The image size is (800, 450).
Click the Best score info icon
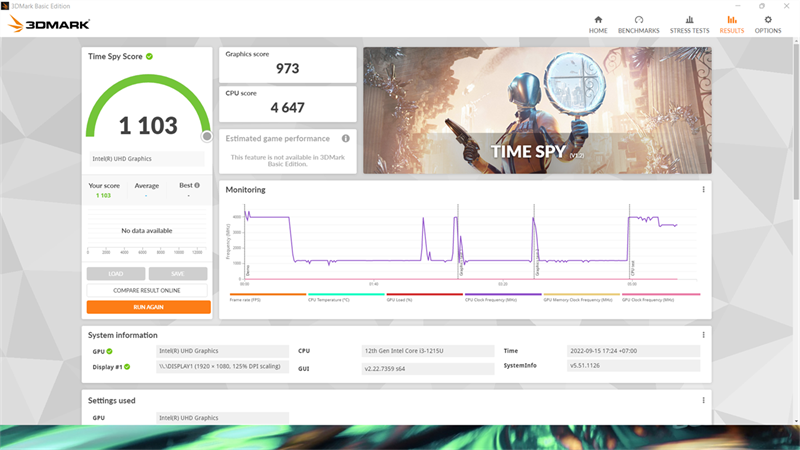point(197,185)
